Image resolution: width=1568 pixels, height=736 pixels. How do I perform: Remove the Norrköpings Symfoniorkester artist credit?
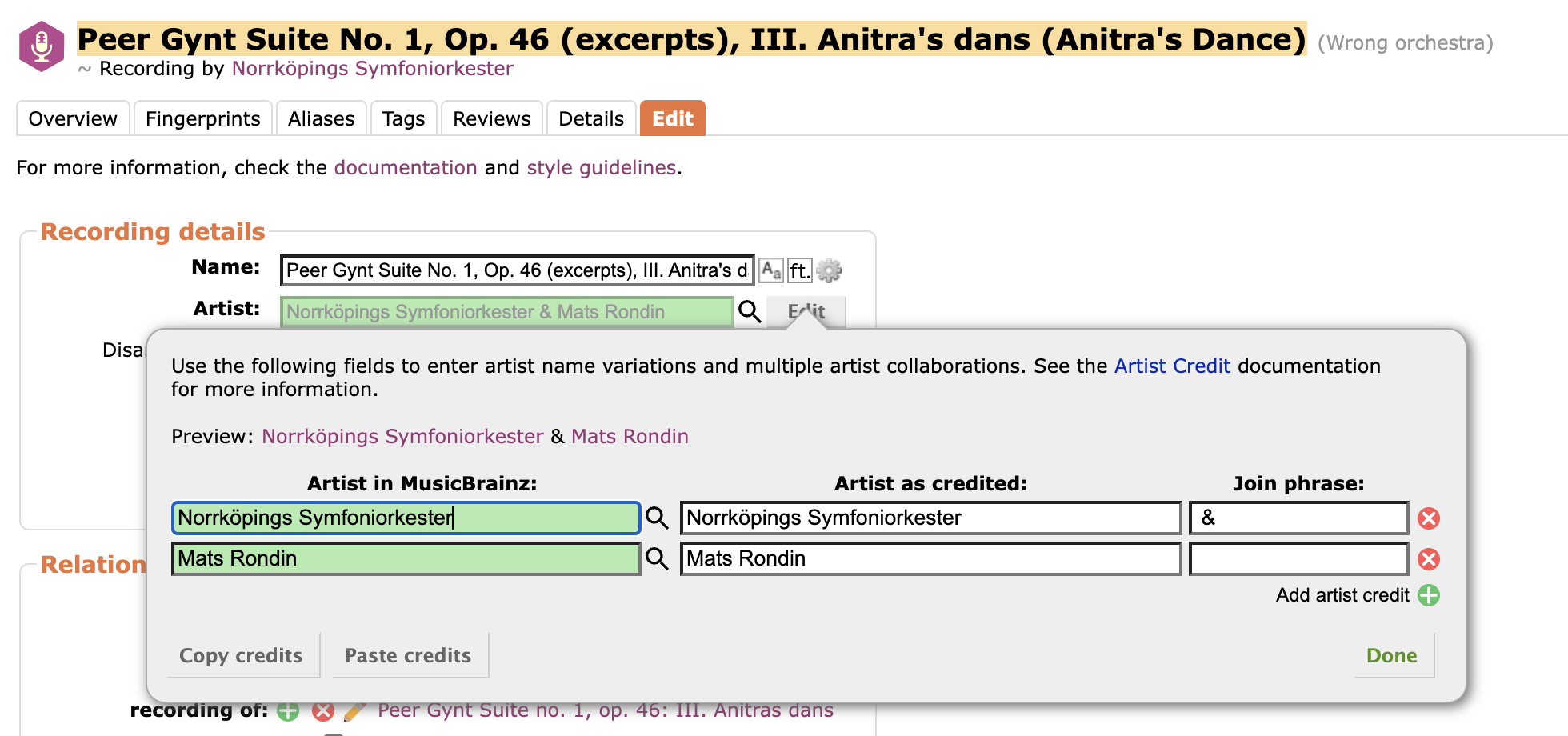pyautogui.click(x=1429, y=518)
